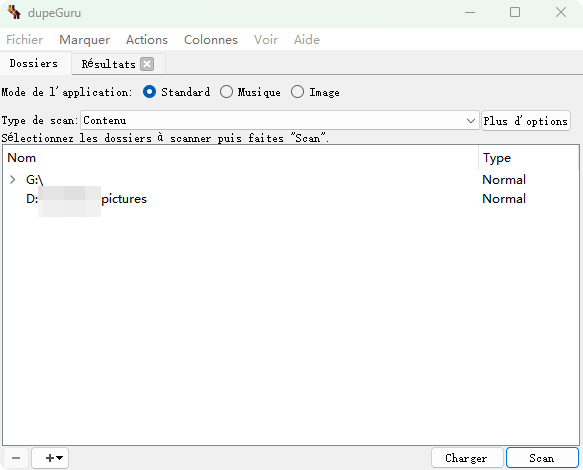
Task: Open Plus d'options settings
Action: tap(526, 120)
